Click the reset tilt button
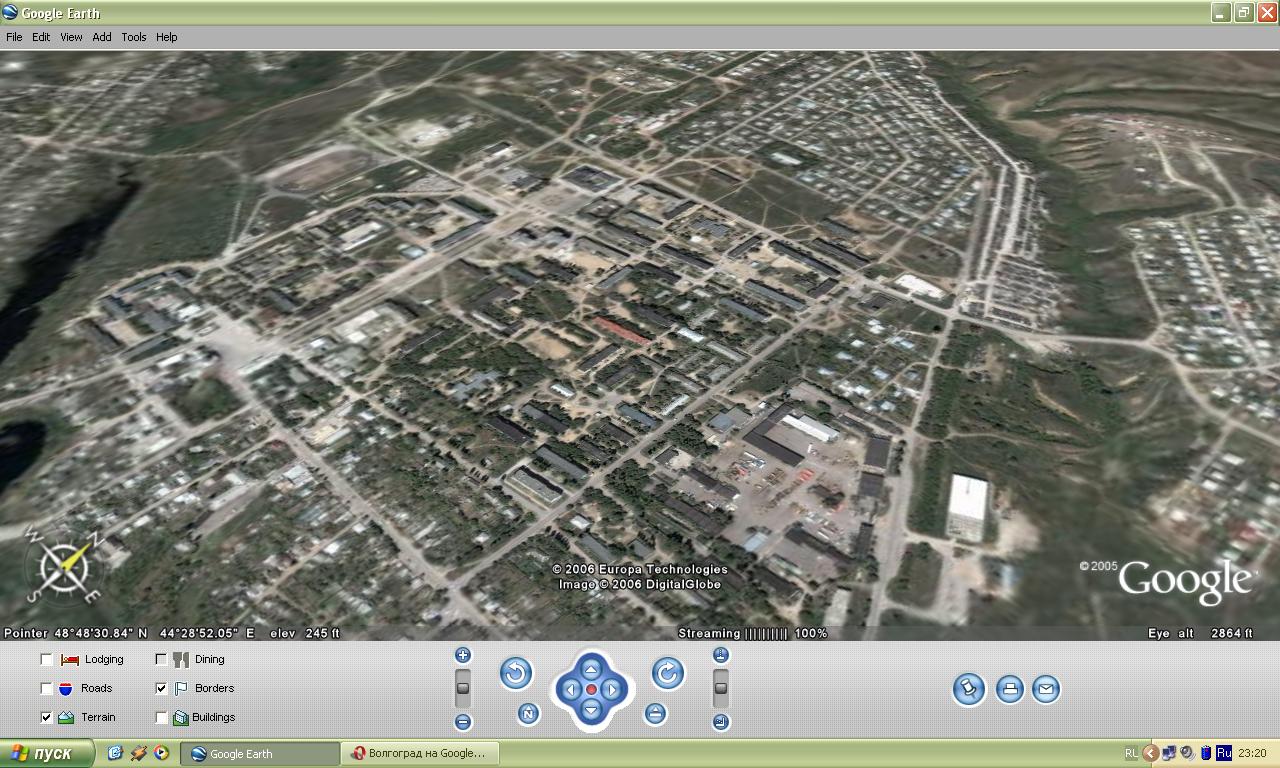Screen dimensions: 1280x768 tap(655, 713)
